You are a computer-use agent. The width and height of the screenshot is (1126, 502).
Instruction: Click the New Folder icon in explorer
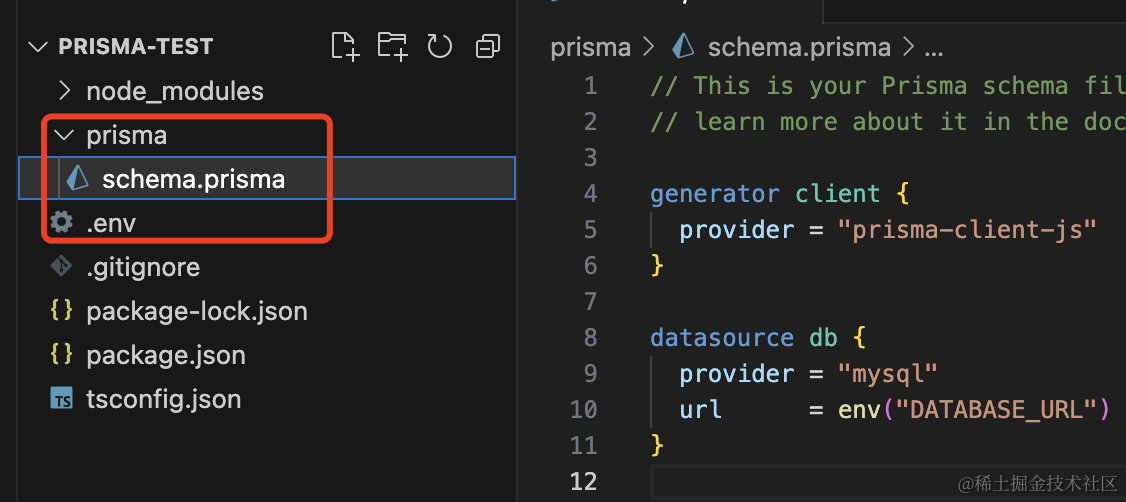click(x=392, y=46)
